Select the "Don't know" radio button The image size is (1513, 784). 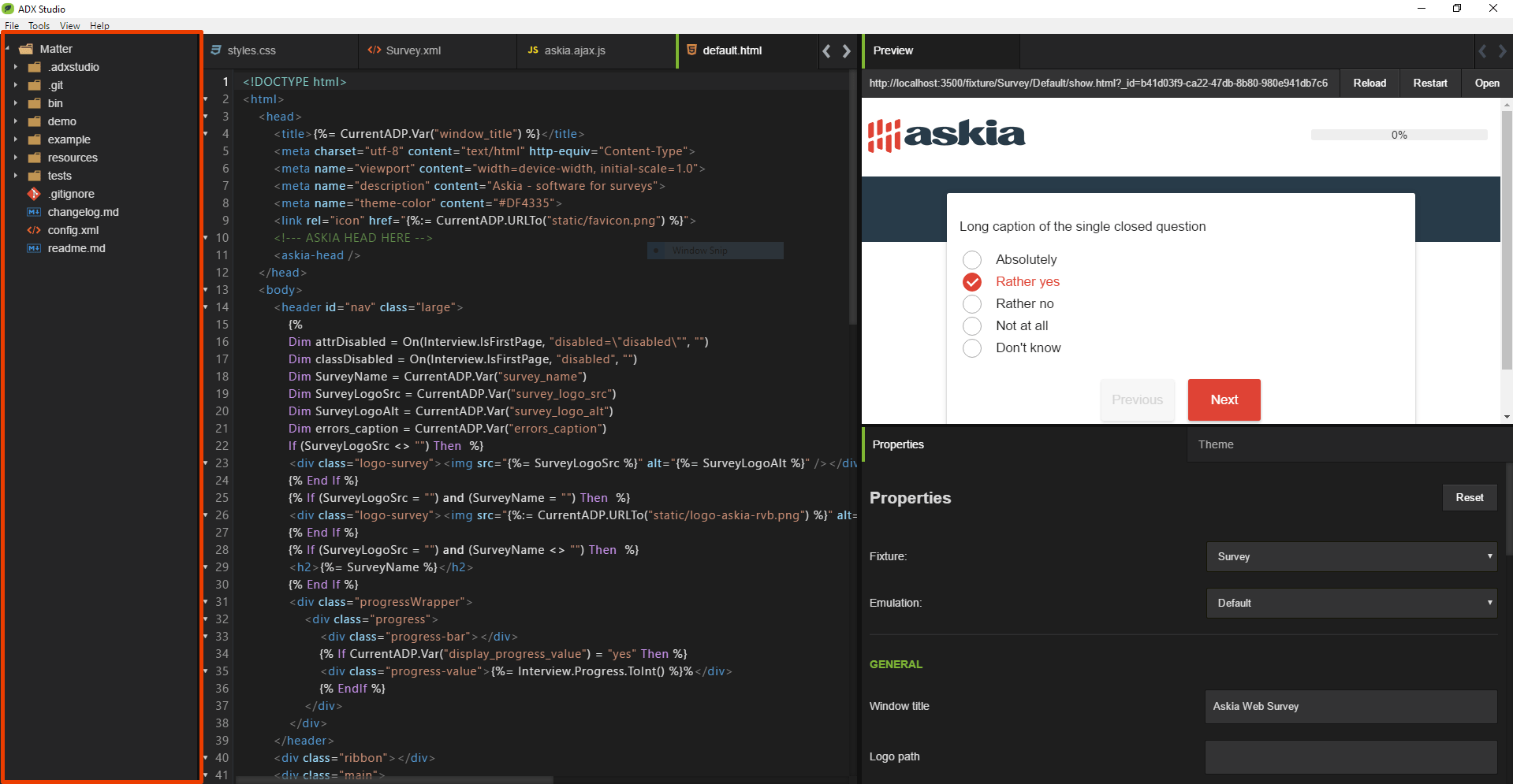[x=972, y=347]
